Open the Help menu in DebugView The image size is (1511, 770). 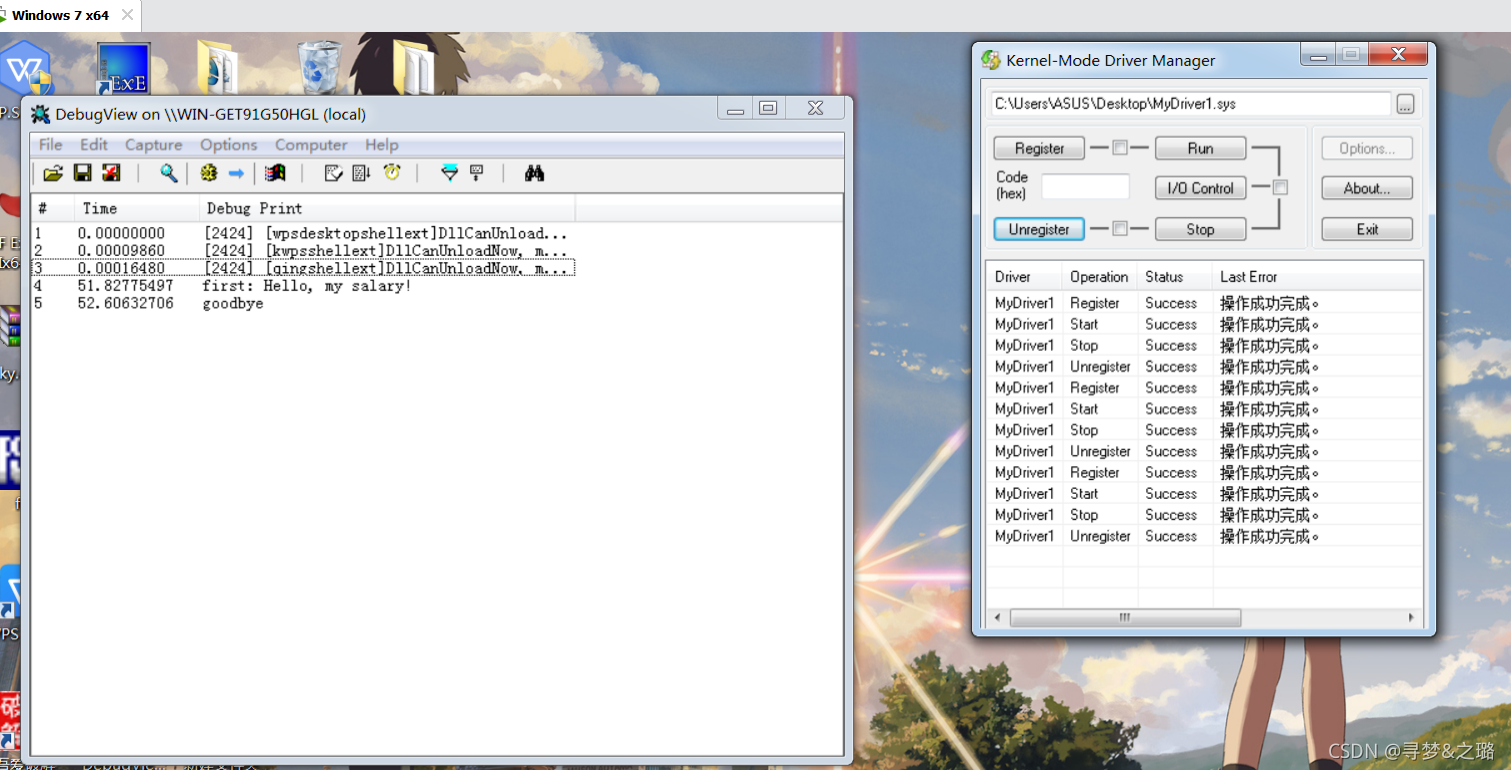pyautogui.click(x=382, y=145)
